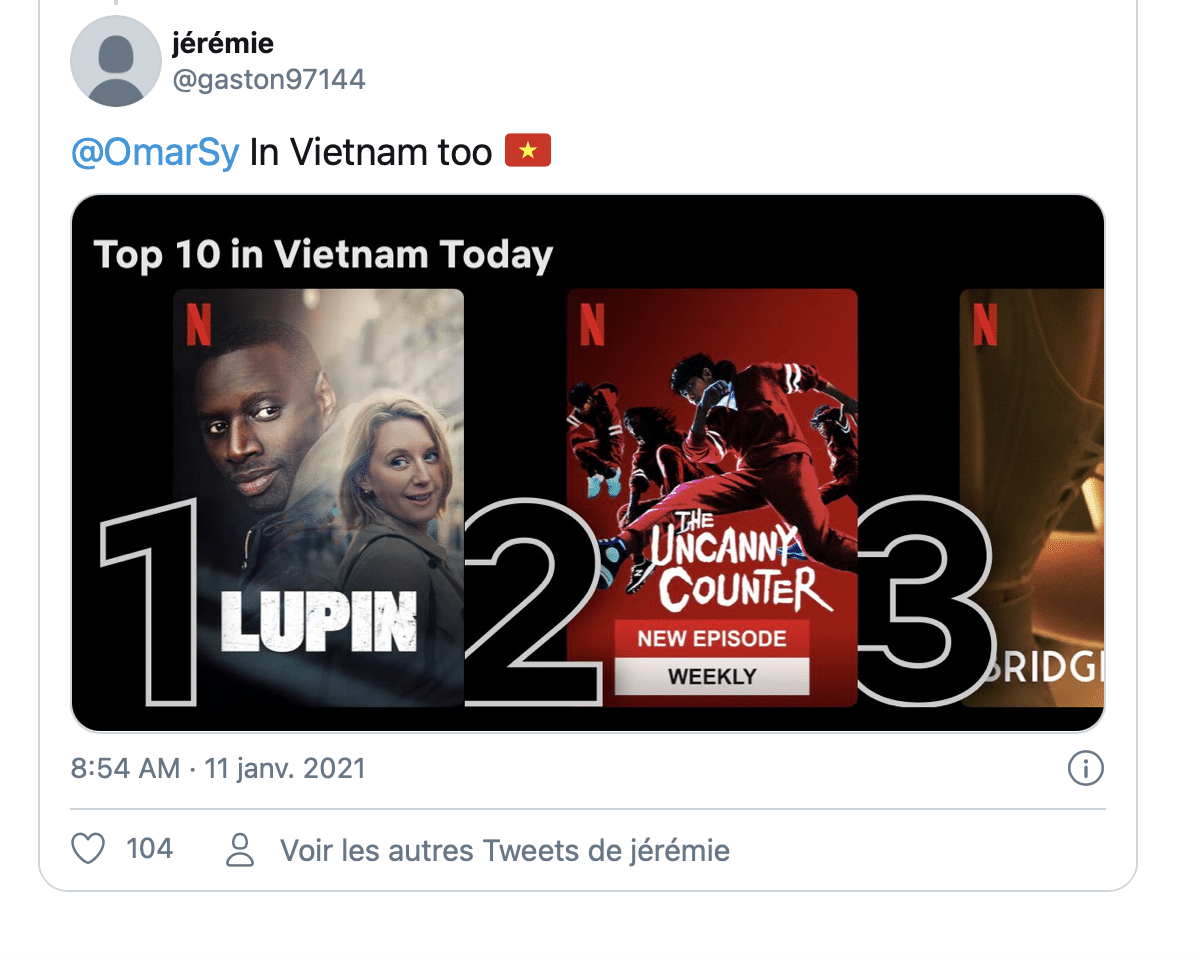Image resolution: width=1202 pixels, height=954 pixels.
Task: Open the tweet info circle icon
Action: click(1086, 768)
